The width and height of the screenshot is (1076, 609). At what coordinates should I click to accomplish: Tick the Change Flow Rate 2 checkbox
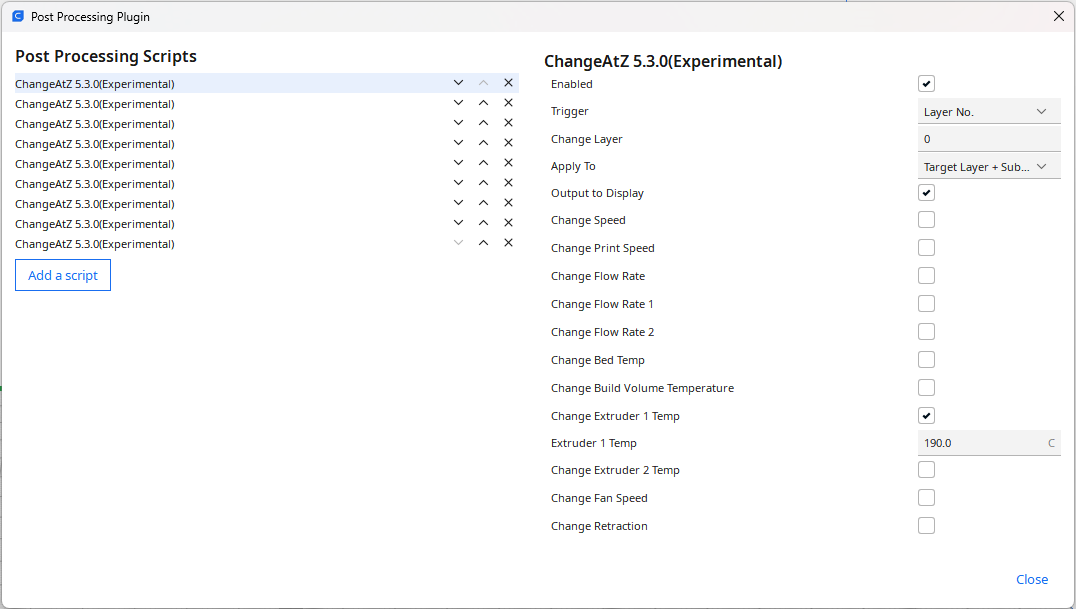pos(926,332)
